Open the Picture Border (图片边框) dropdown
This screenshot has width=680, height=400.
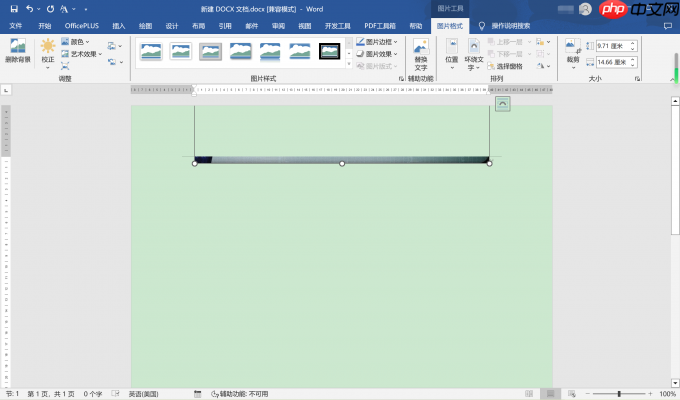376,42
